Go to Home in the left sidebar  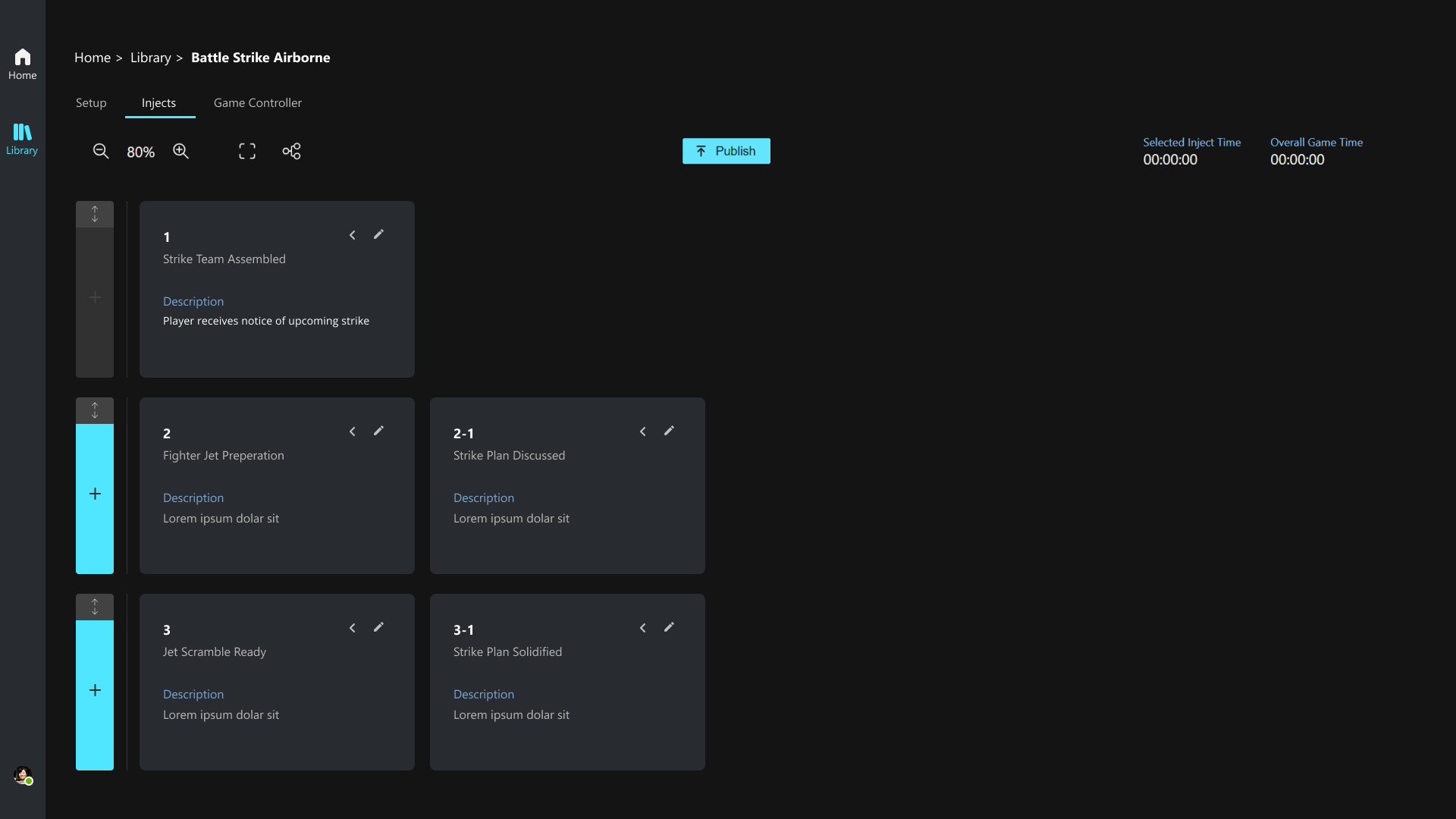click(x=22, y=64)
